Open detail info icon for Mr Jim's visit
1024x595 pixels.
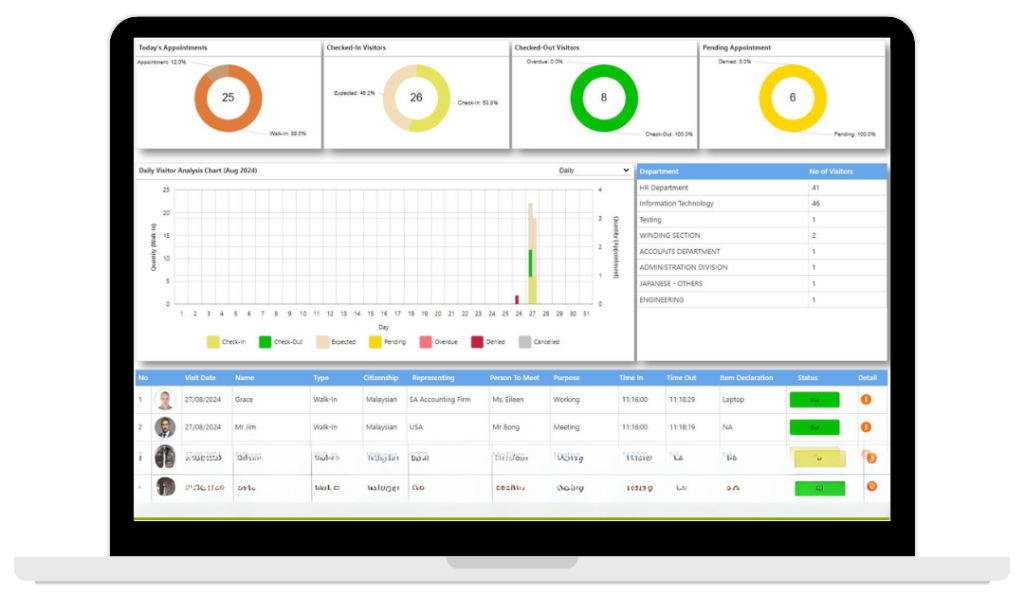[866, 426]
